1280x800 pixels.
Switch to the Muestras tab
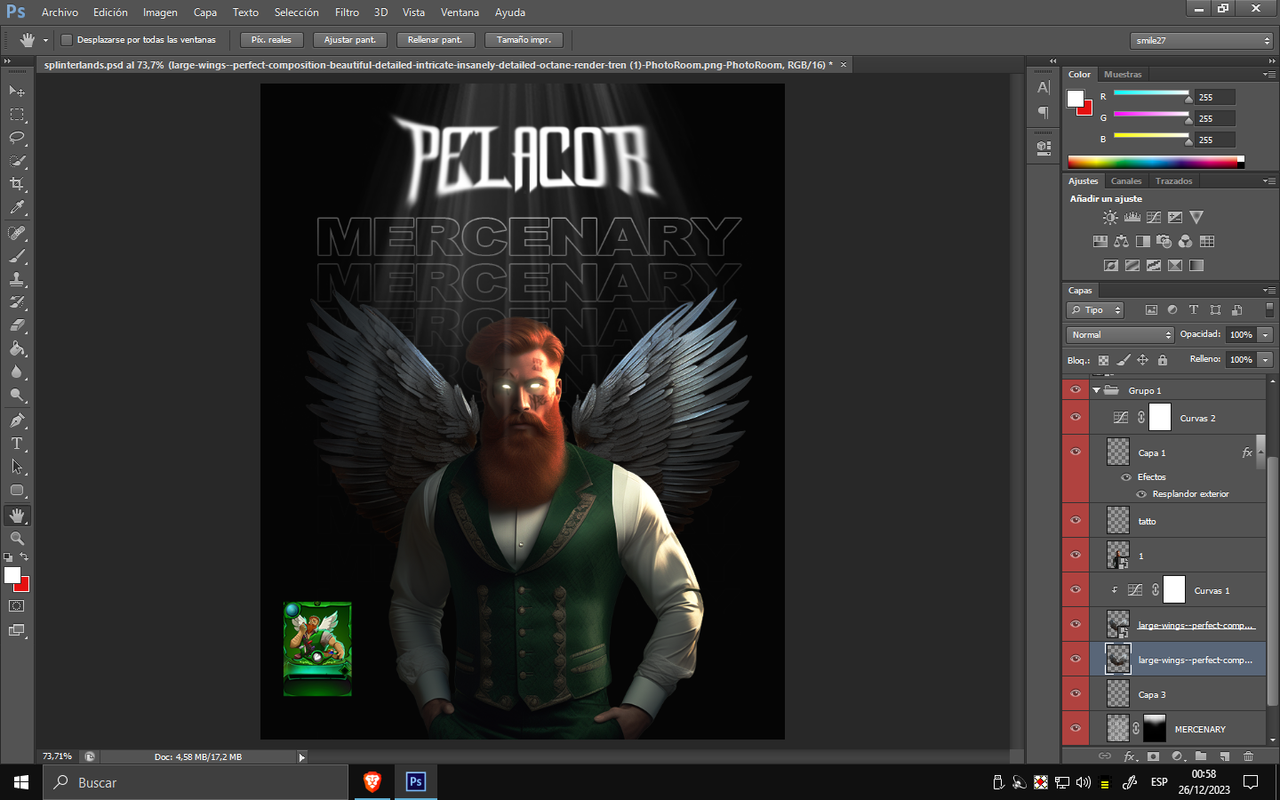[1123, 74]
